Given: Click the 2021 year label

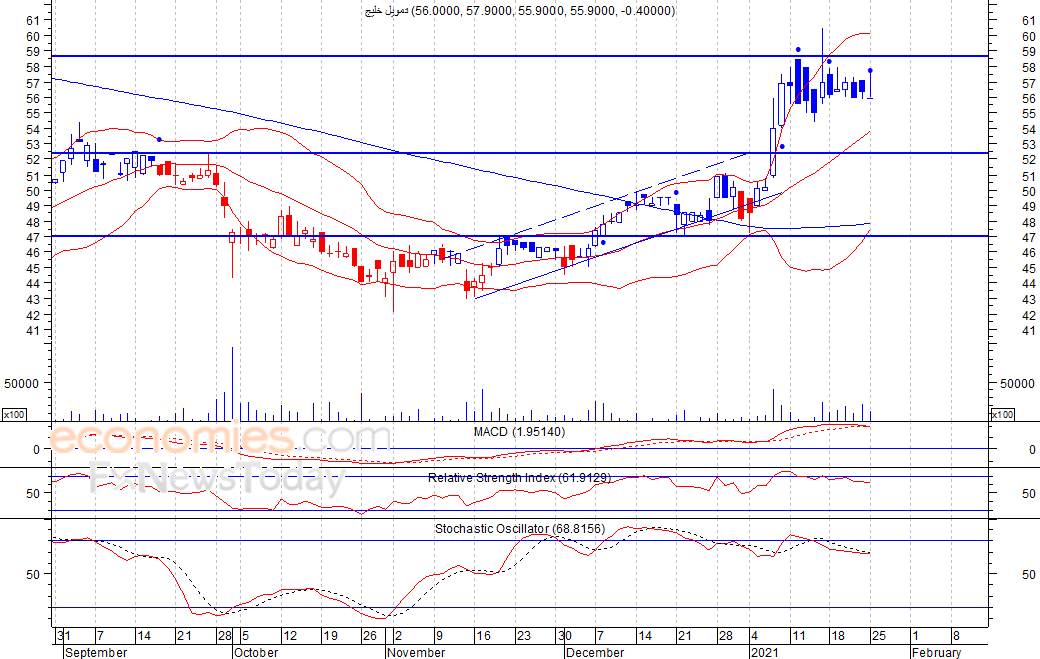Looking at the screenshot, I should tap(765, 652).
